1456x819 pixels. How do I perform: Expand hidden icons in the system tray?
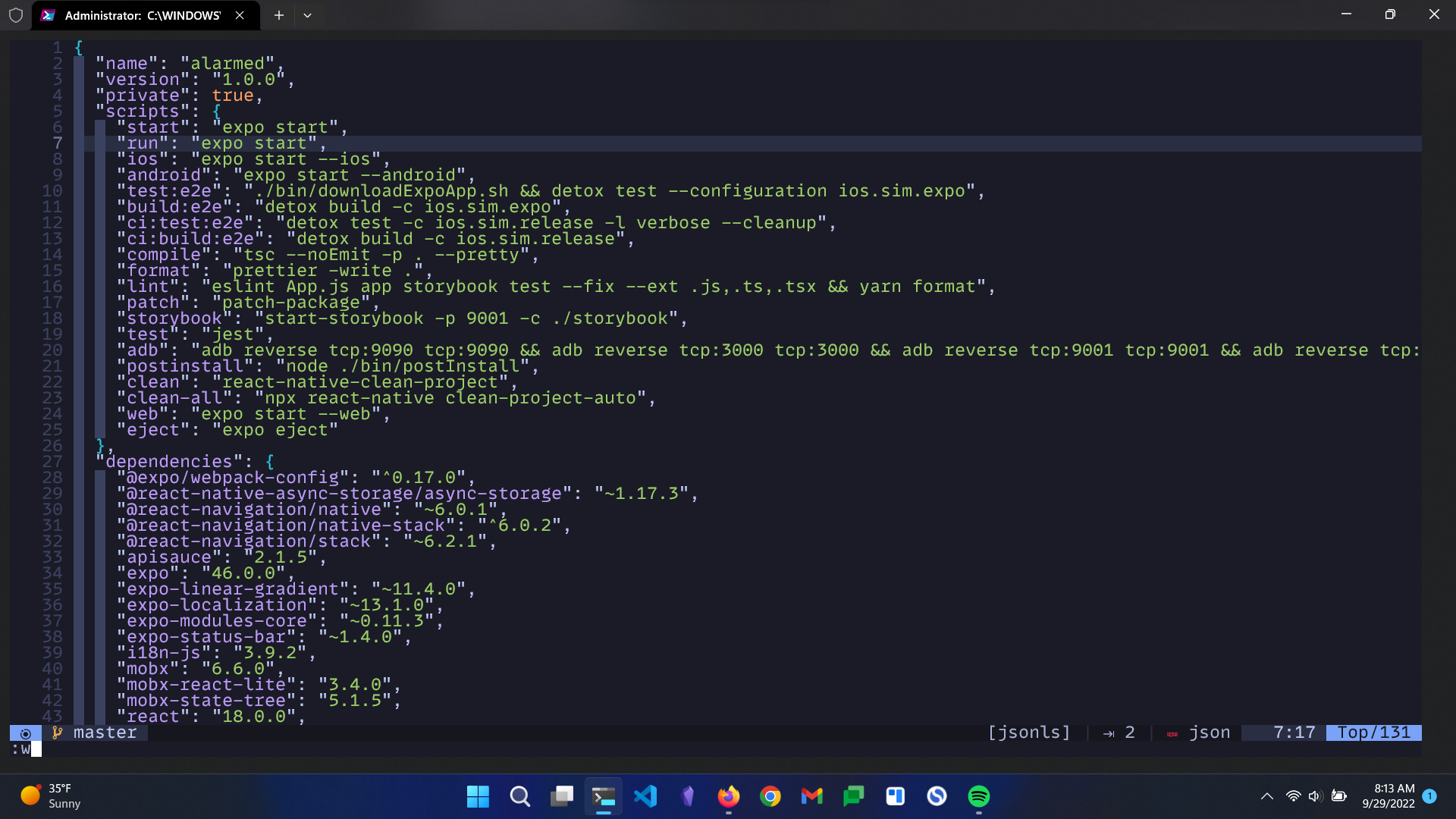tap(1266, 796)
